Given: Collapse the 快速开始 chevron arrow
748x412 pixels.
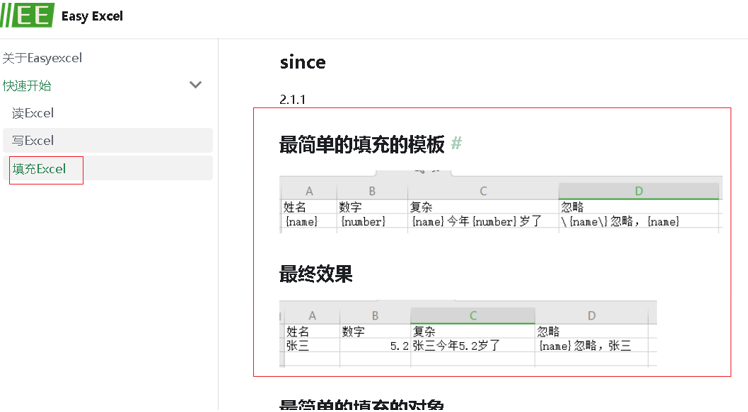Looking at the screenshot, I should [196, 85].
